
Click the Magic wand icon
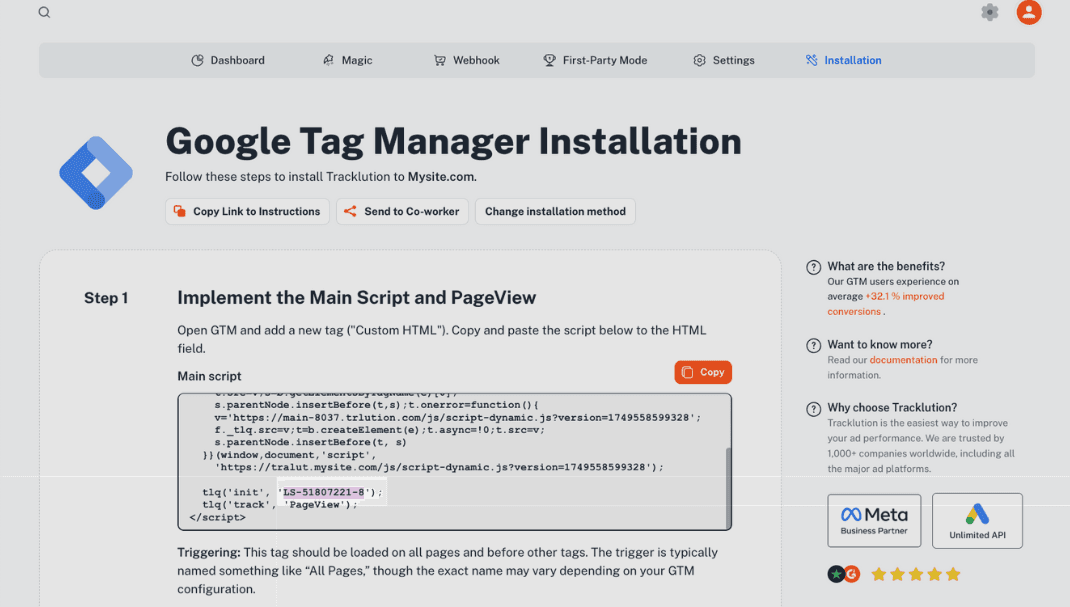coord(328,60)
